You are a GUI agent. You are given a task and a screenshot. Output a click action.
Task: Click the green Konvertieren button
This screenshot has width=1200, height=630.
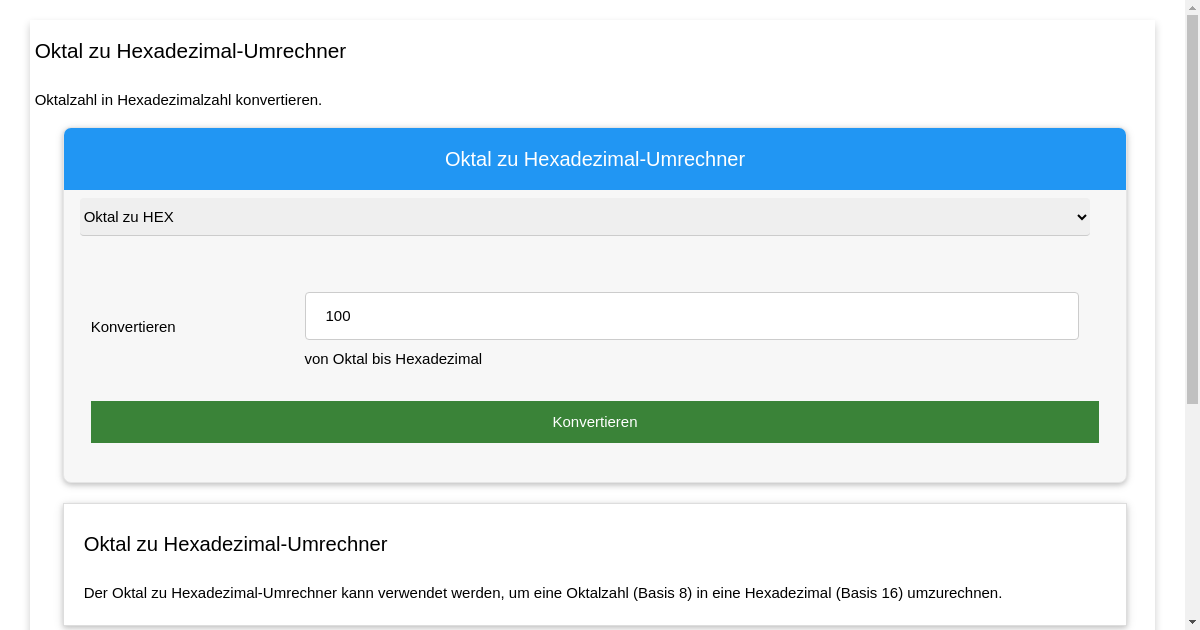(x=595, y=421)
